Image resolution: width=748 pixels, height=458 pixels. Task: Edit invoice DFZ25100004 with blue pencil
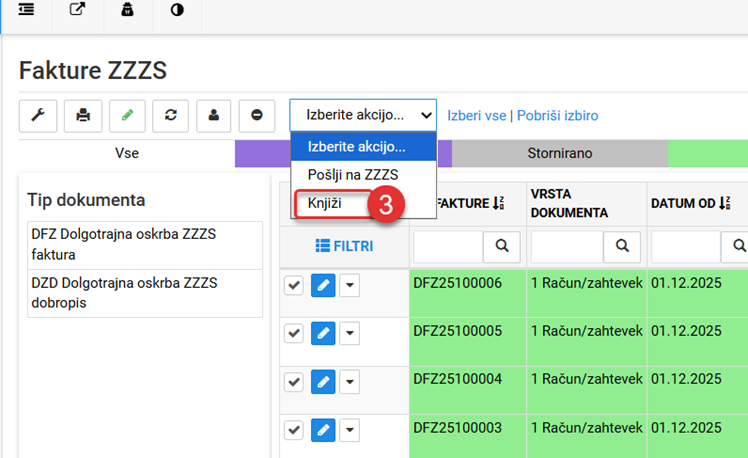[x=323, y=382]
